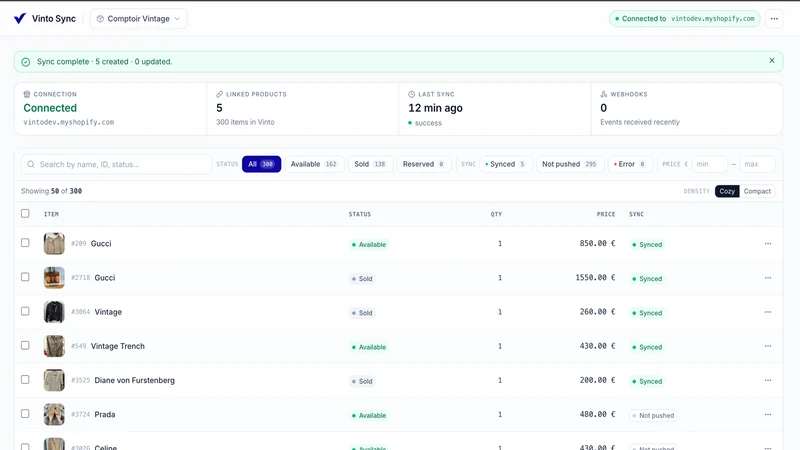
Task: Open row actions for Prada
Action: pos(768,414)
